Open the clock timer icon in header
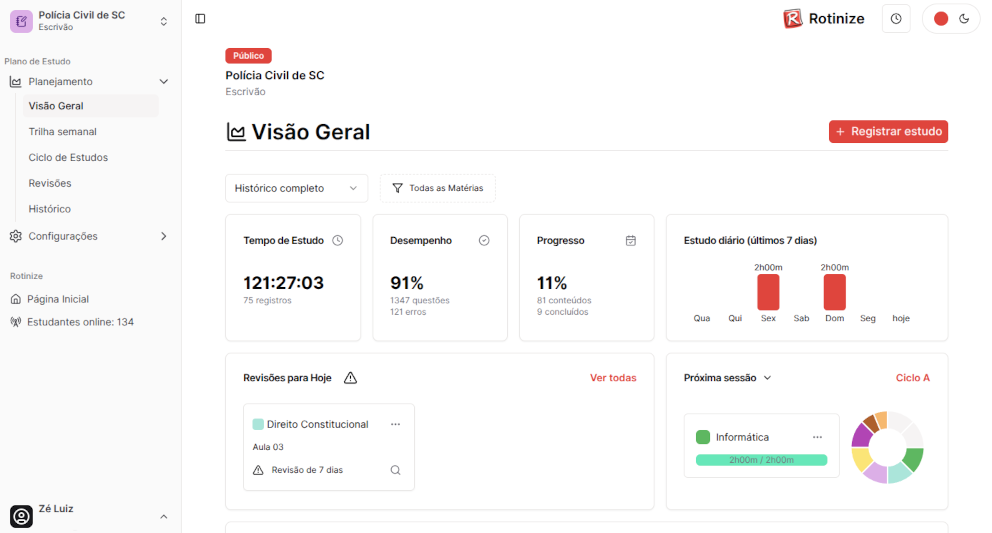The image size is (992, 533). coord(896,19)
